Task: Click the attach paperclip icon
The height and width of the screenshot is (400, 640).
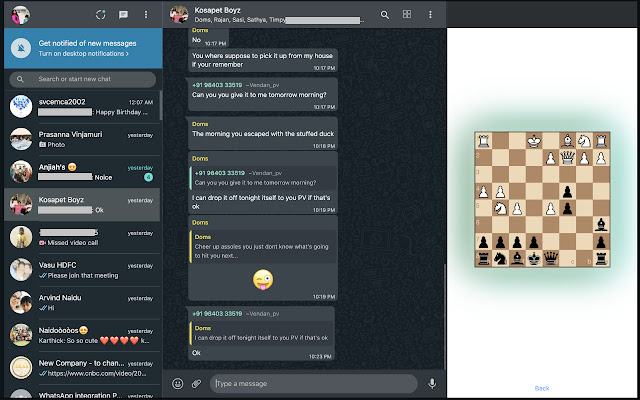Action: 197,384
